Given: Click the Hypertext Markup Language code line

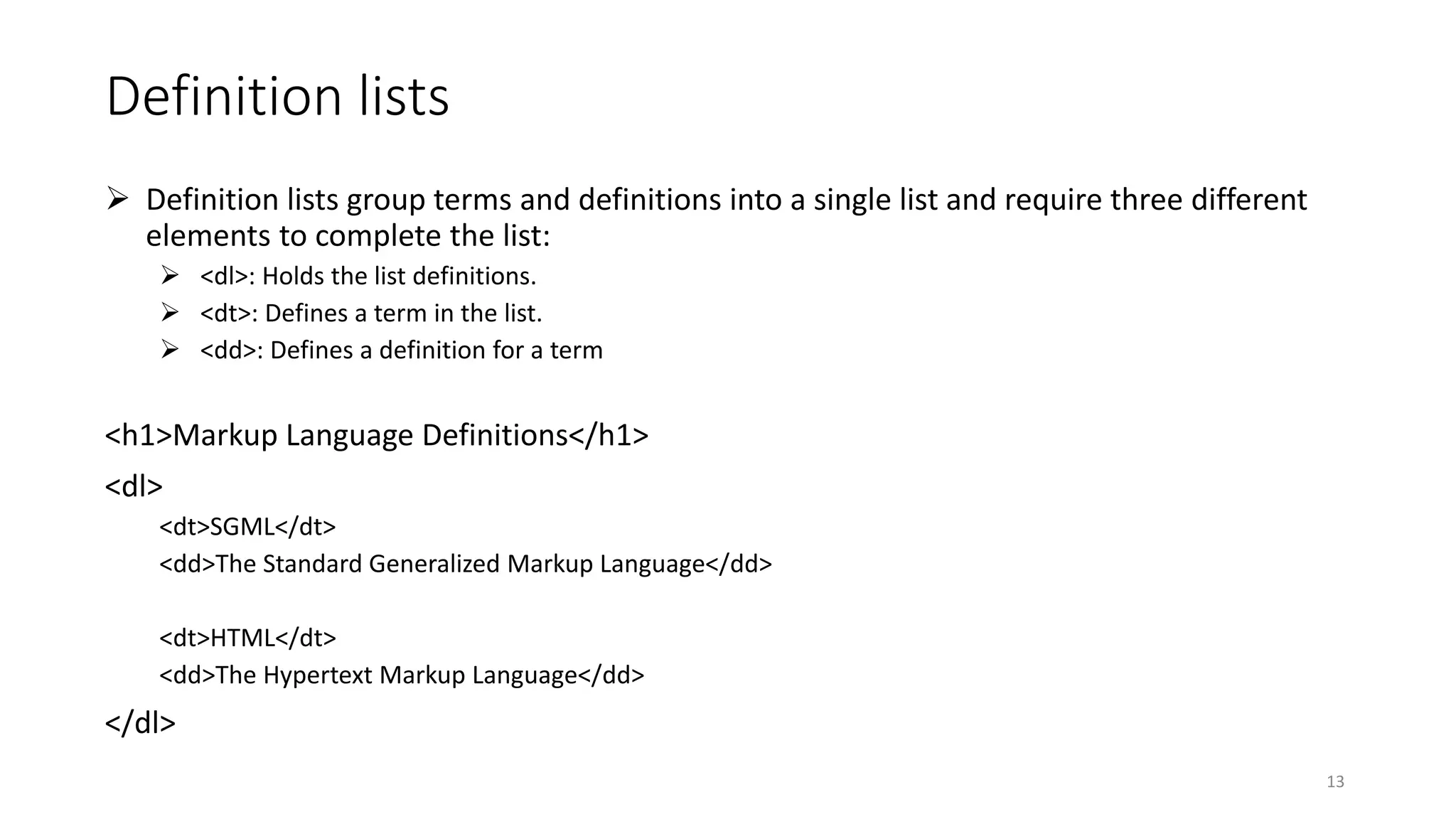Looking at the screenshot, I should point(401,675).
